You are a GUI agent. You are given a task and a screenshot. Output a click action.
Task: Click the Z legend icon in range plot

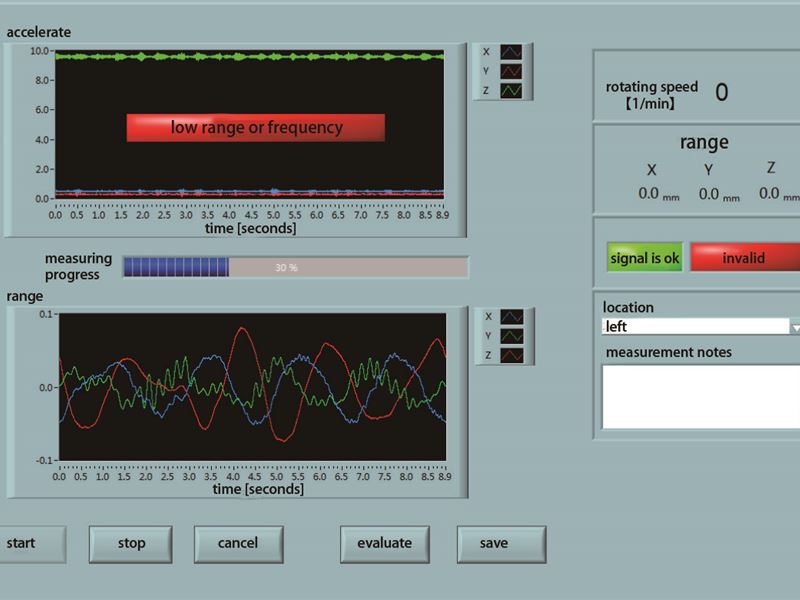click(512, 355)
